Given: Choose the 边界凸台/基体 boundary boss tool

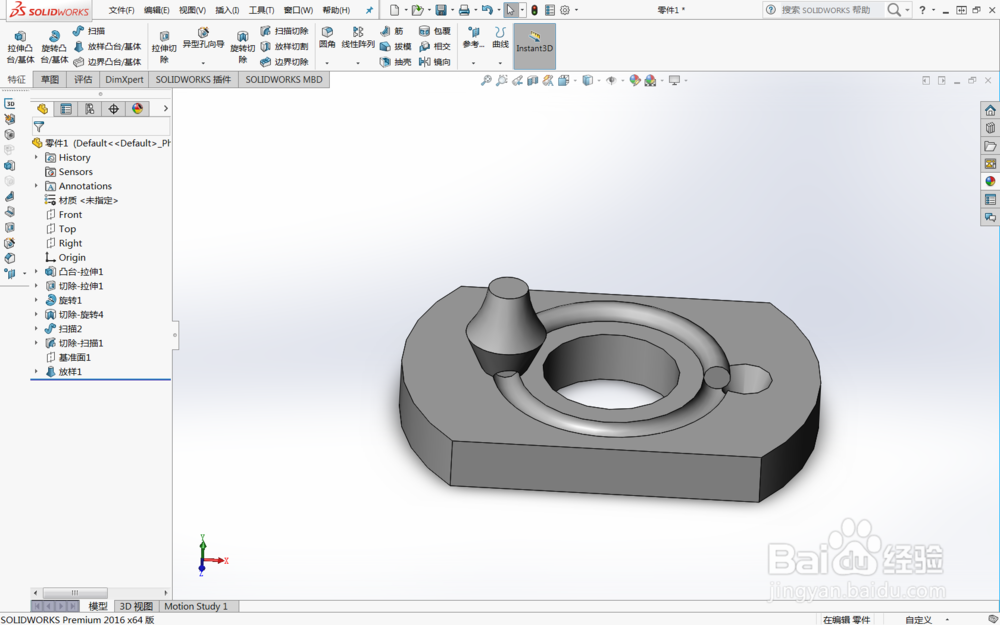Looking at the screenshot, I should tap(107, 62).
